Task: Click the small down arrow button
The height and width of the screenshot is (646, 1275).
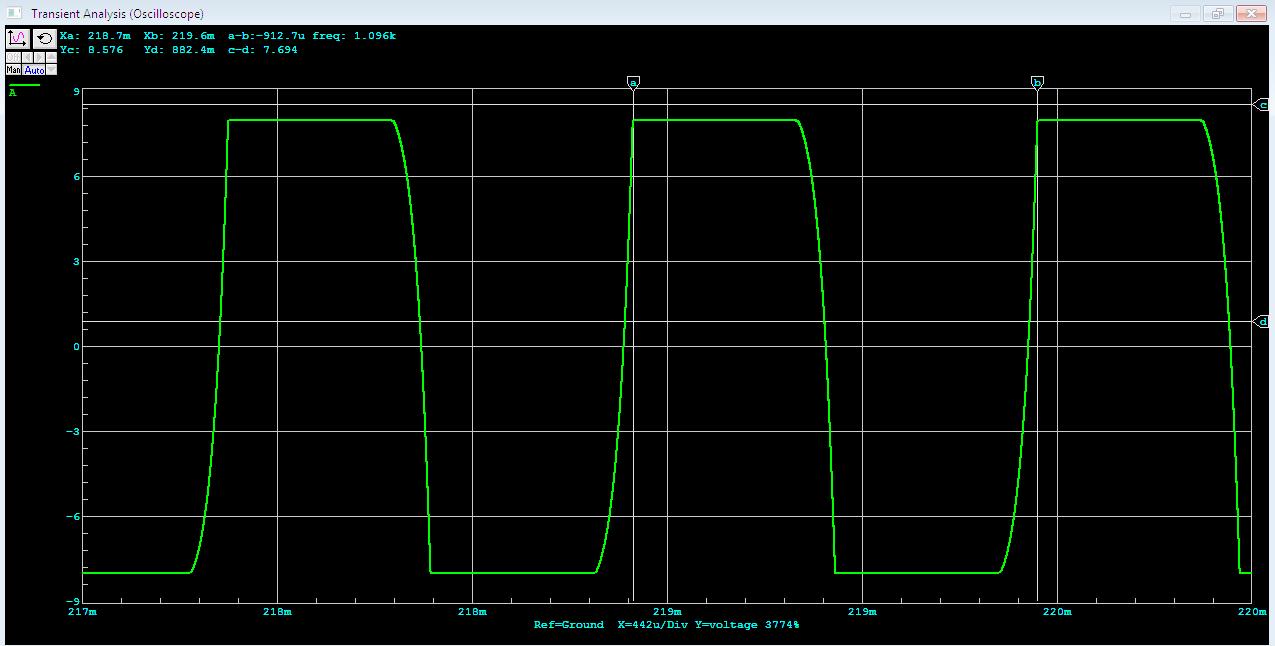Action: (x=52, y=70)
